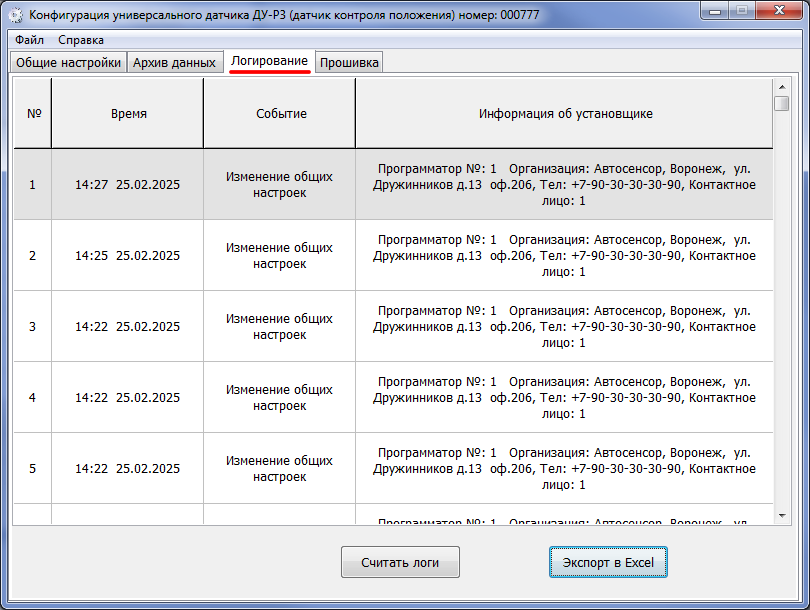
Task: Switch to the Общие настройки tab
Action: (x=68, y=62)
